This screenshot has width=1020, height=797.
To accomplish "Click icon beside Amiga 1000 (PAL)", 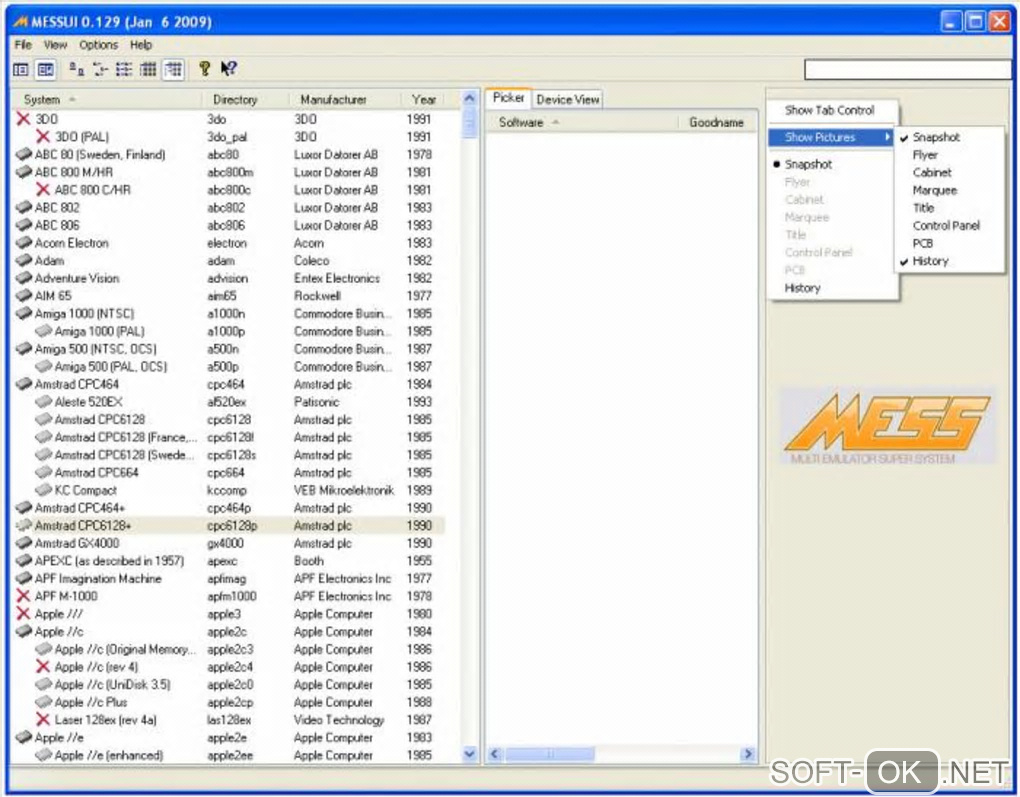I will coord(43,331).
